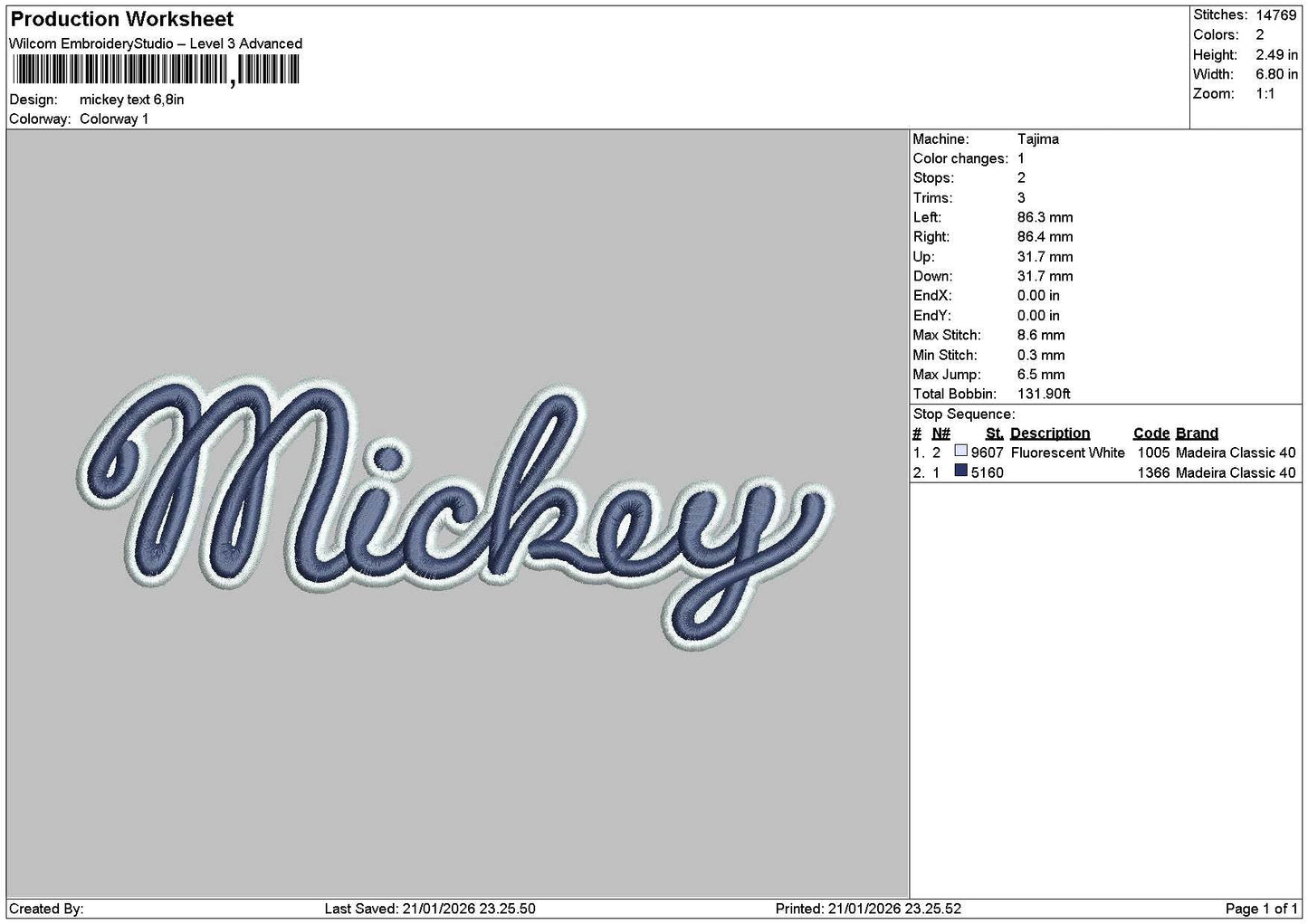Viewport: 1308px width, 924px height.
Task: Click the 'Down:' label
Action: point(932,277)
